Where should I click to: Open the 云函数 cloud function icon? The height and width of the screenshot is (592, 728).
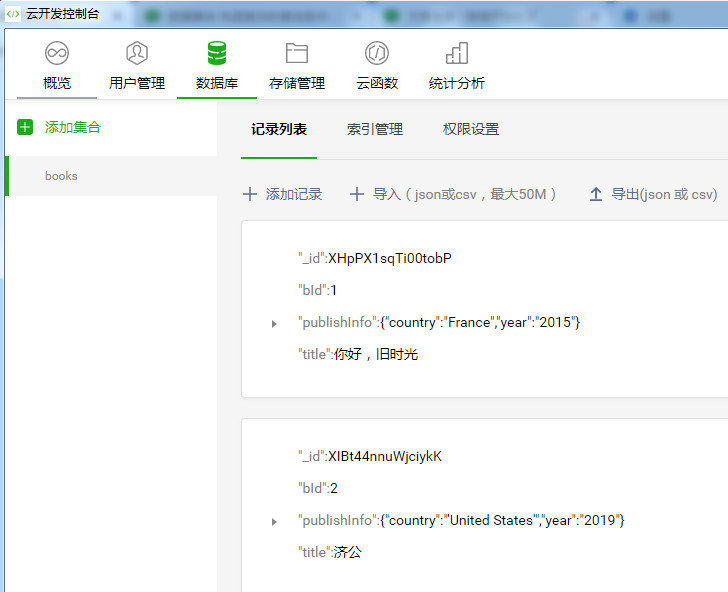(377, 53)
